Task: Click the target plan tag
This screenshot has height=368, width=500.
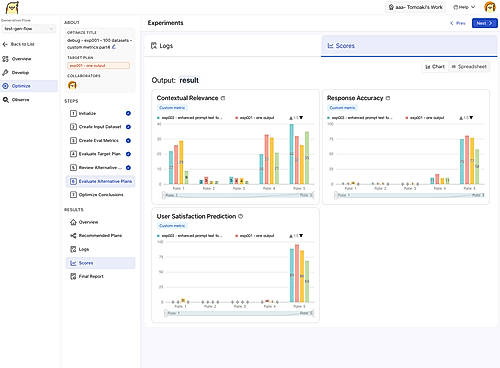Action: click(x=98, y=66)
